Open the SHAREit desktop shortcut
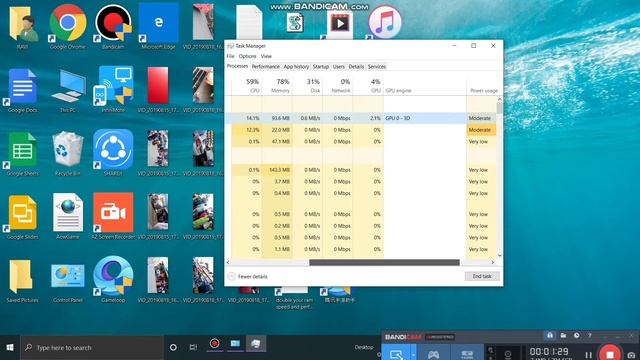The height and width of the screenshot is (360, 640). pyautogui.click(x=113, y=152)
